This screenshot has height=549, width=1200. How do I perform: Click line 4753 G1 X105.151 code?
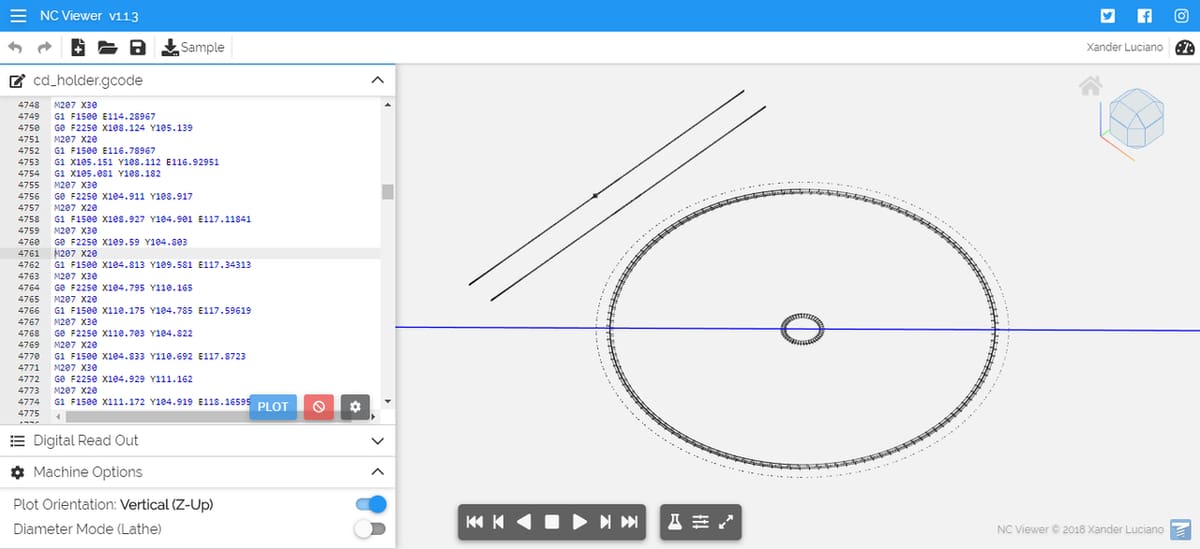coord(136,161)
